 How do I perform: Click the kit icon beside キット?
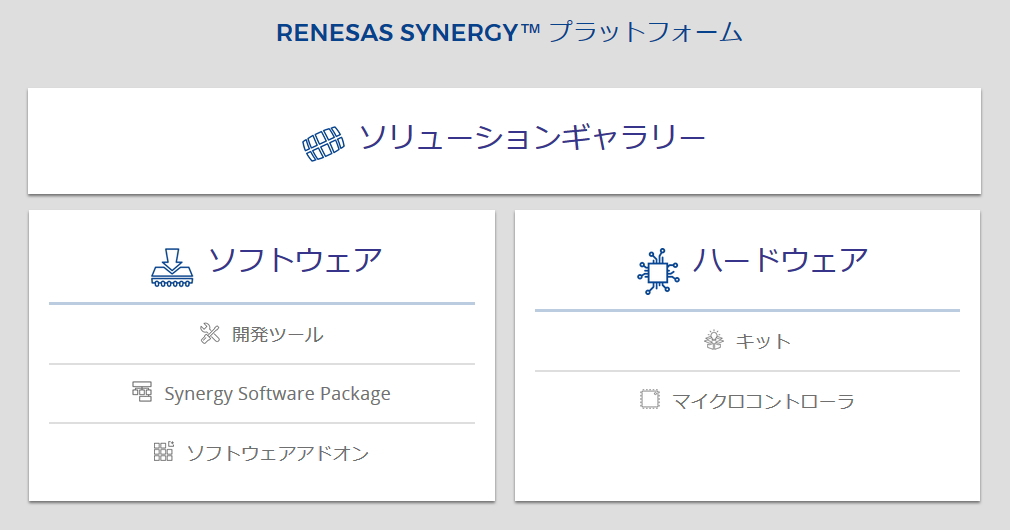pyautogui.click(x=714, y=340)
